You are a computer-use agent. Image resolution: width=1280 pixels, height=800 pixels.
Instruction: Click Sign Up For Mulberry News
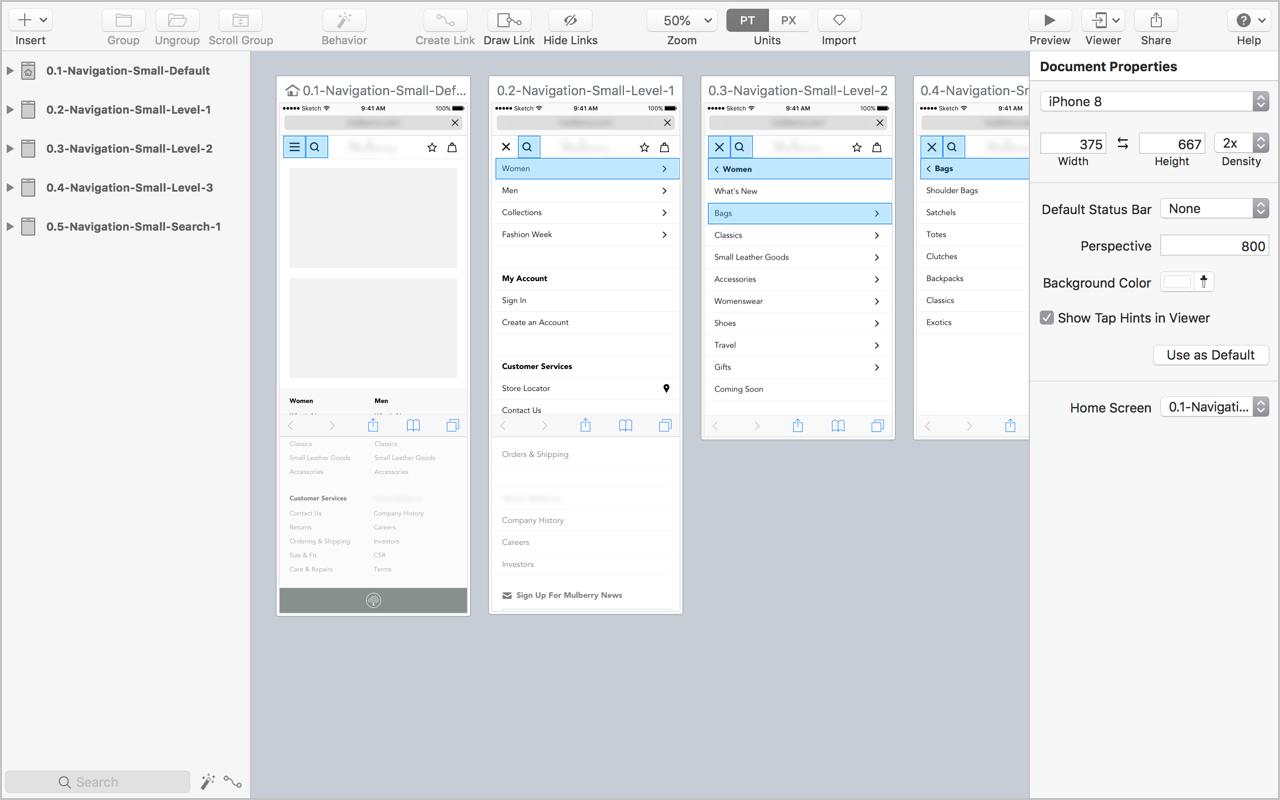point(562,595)
